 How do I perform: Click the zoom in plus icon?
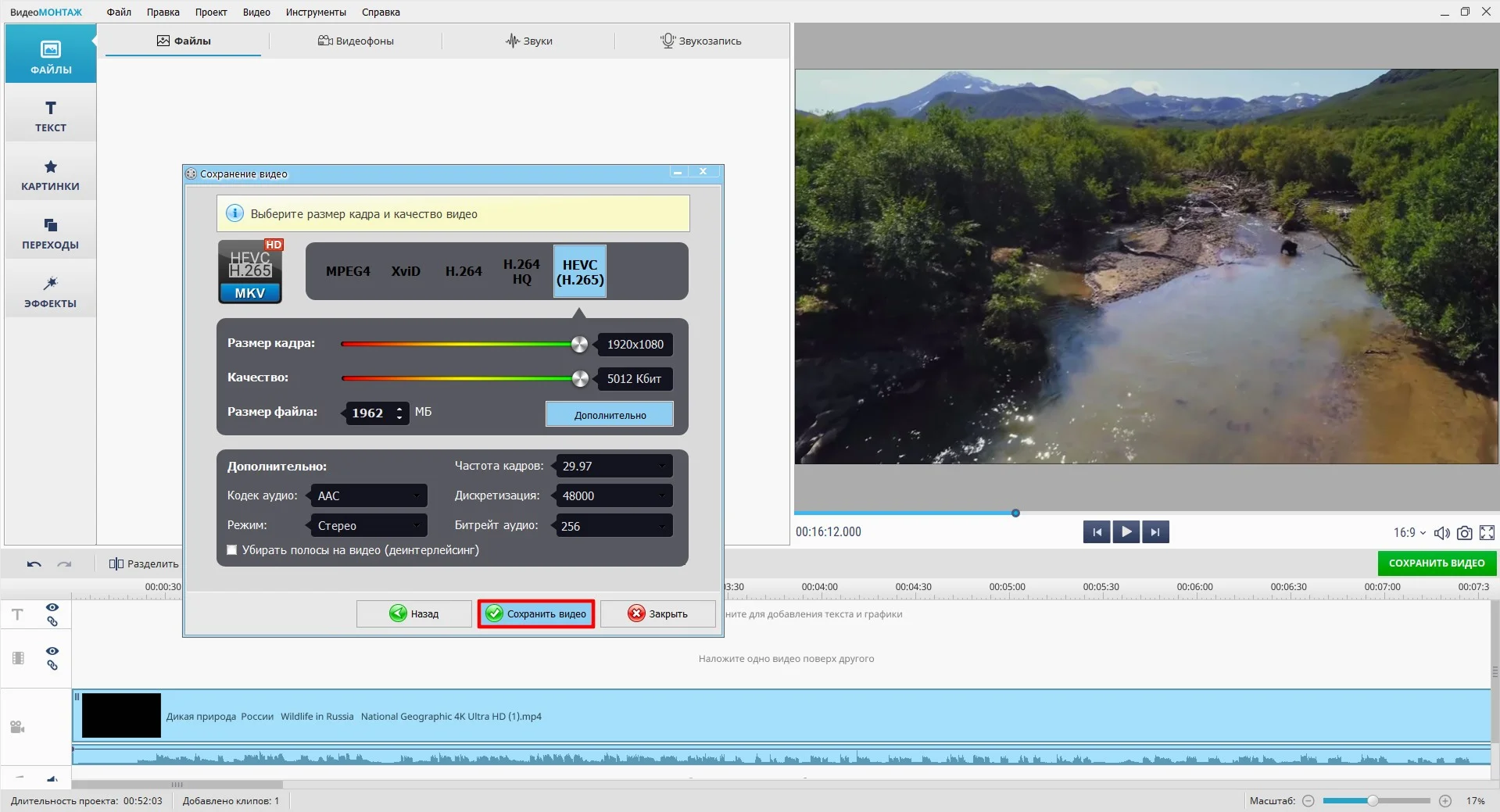(1445, 801)
